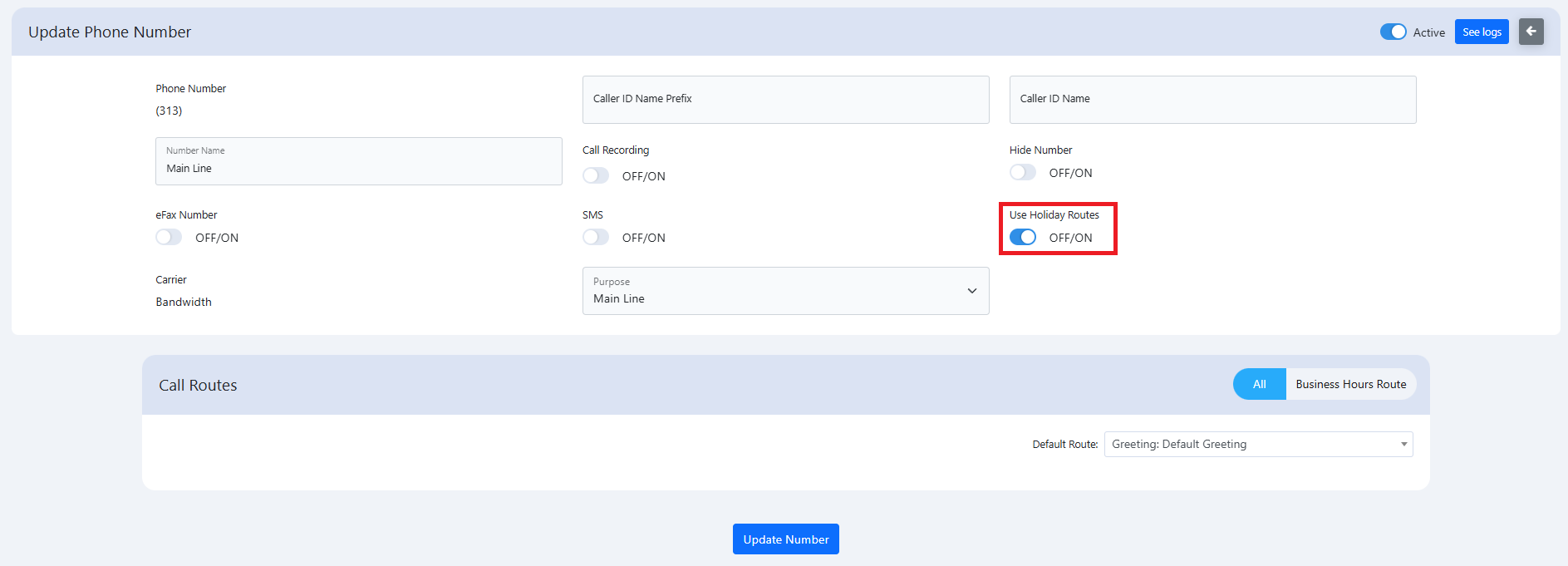Enable the eFax Number toggle
Viewport: 1568px width, 566px height.
pyautogui.click(x=169, y=237)
